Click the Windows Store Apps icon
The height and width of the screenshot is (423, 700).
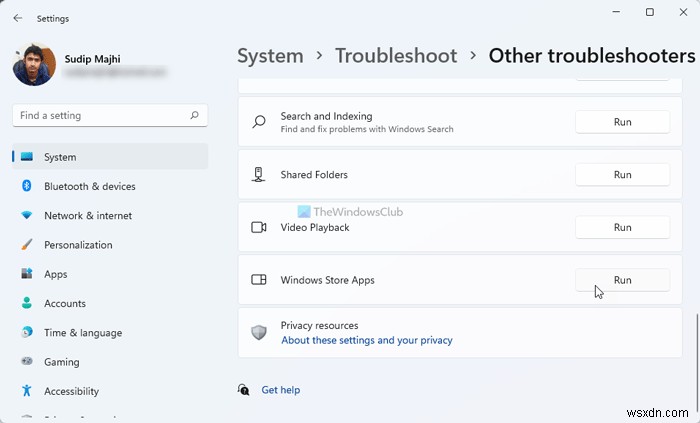(x=259, y=280)
